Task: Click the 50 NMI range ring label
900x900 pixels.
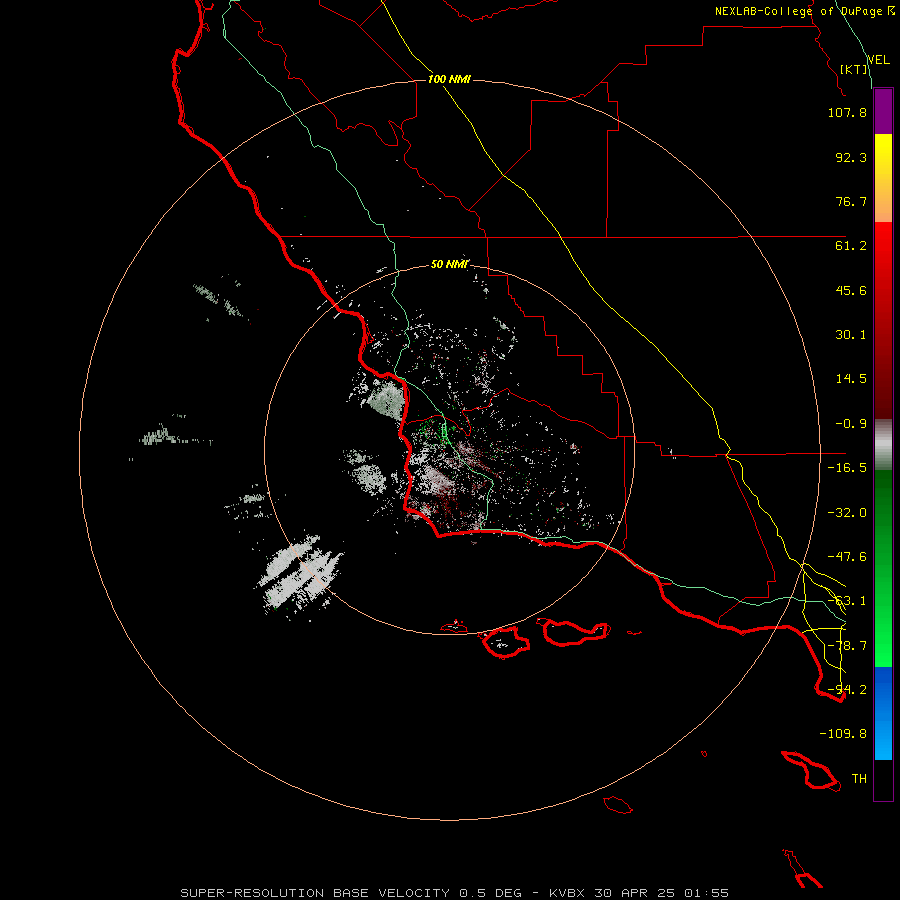Action: pyautogui.click(x=449, y=264)
